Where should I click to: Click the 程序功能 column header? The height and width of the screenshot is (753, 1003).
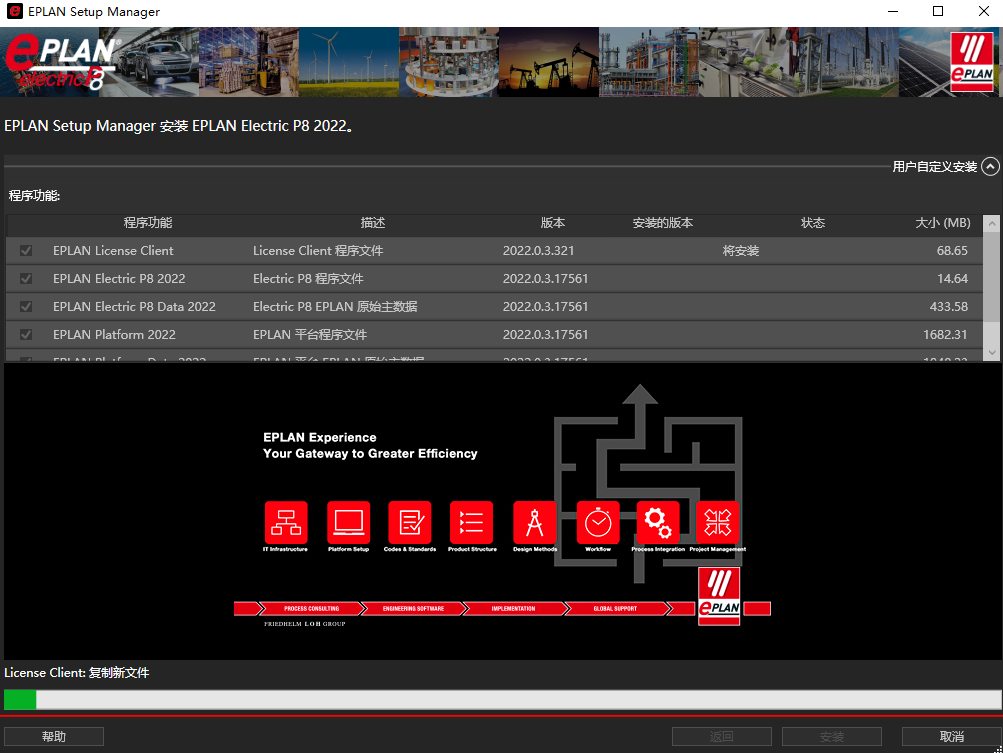[148, 223]
